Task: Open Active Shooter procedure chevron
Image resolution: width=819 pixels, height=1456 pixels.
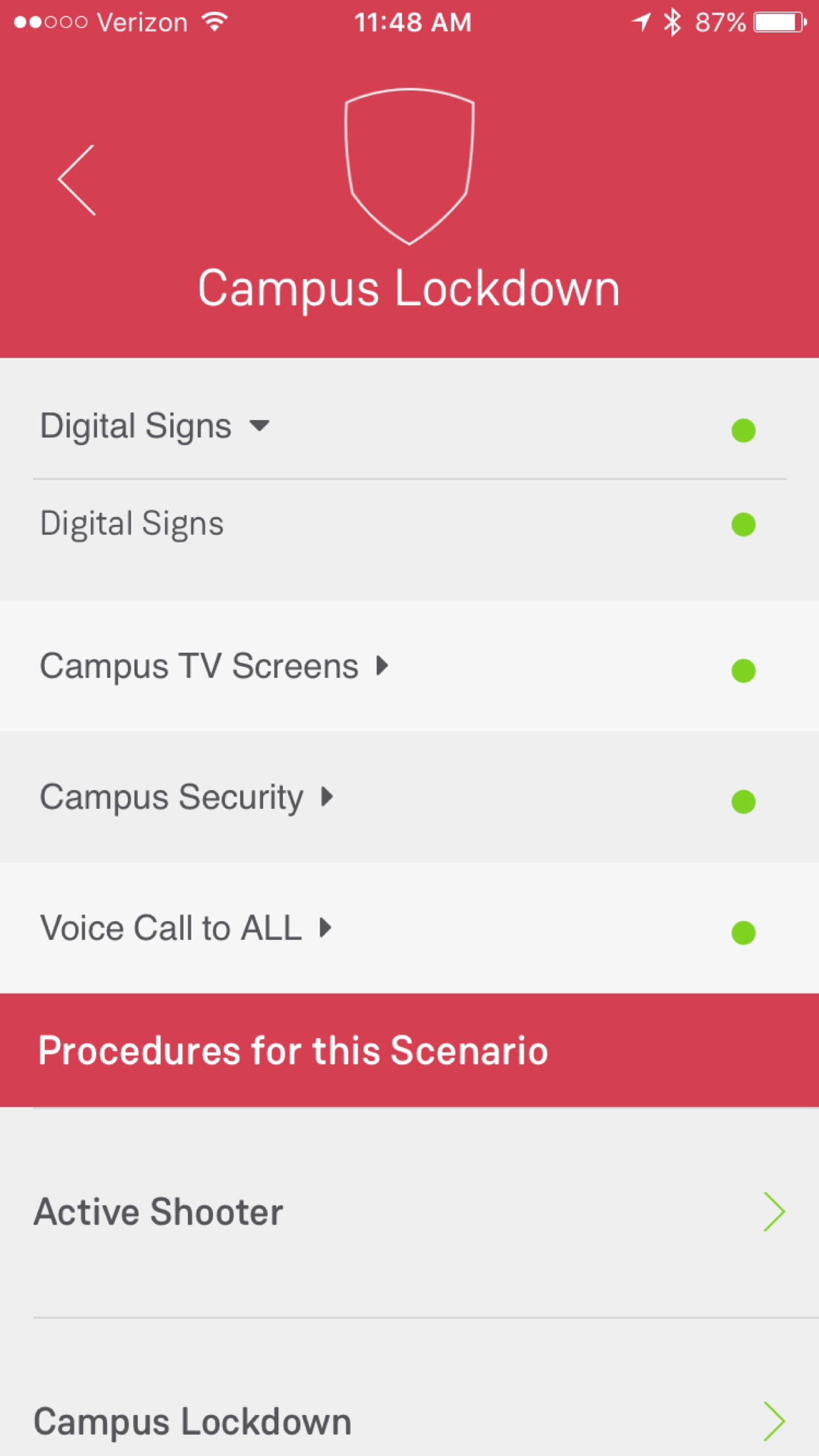Action: pyautogui.click(x=774, y=1211)
